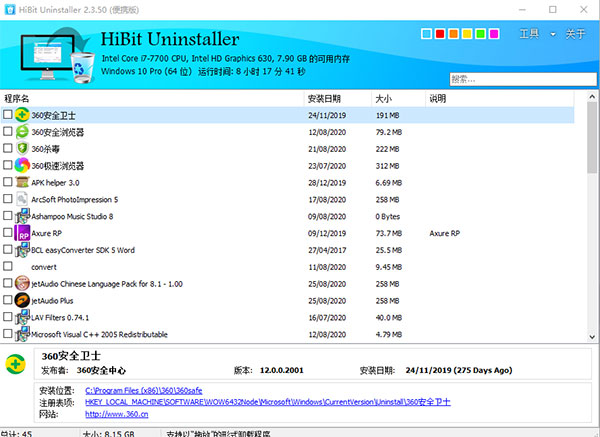Choose the red theme swatch

(x=440, y=34)
